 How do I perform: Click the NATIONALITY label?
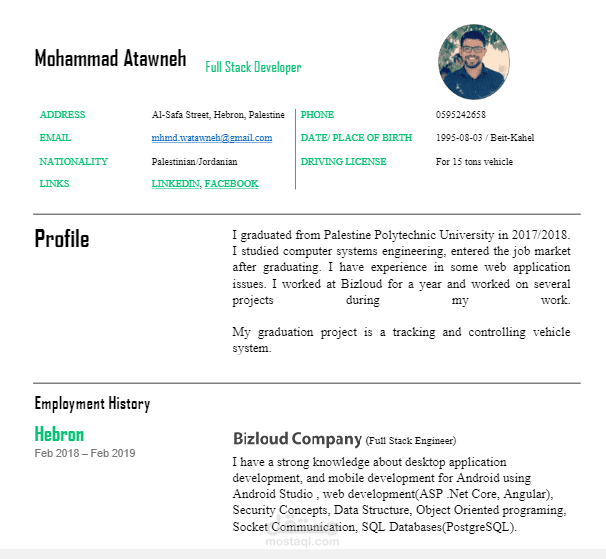73,162
